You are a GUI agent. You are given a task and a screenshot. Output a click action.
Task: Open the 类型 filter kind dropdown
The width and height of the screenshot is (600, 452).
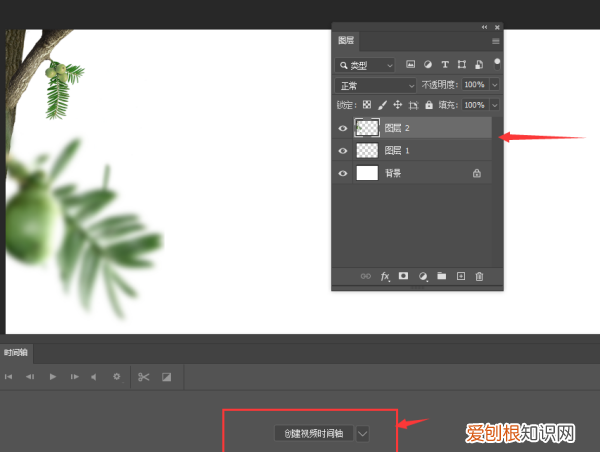(365, 65)
